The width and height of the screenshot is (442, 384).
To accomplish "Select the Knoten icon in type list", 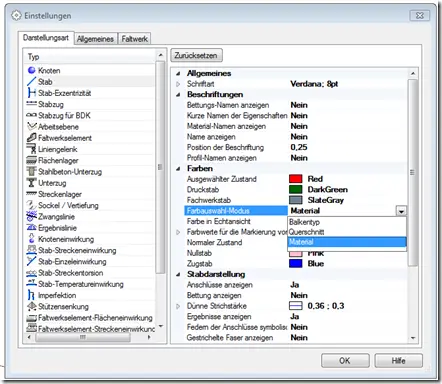I will click(x=31, y=70).
